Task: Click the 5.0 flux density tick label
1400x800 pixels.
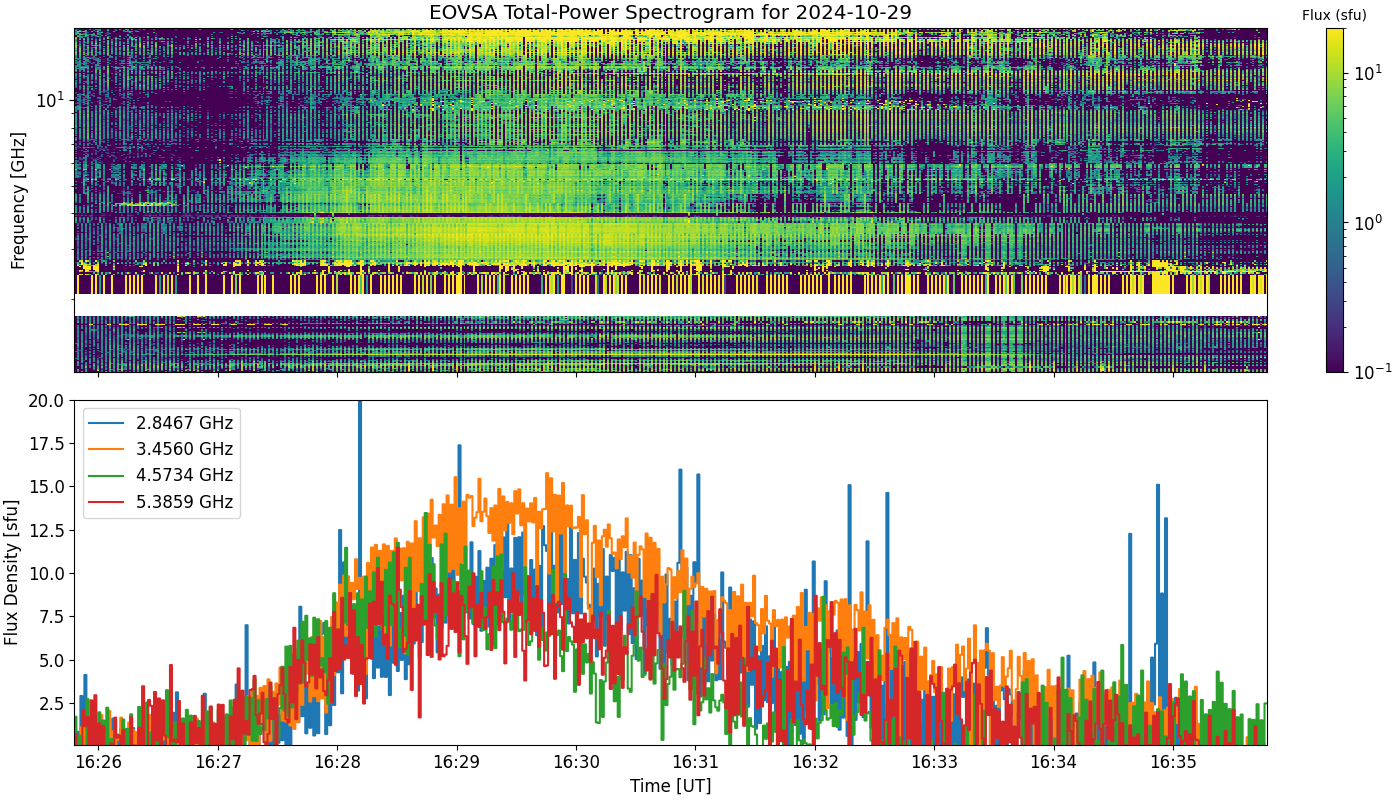Action: click(x=54, y=661)
